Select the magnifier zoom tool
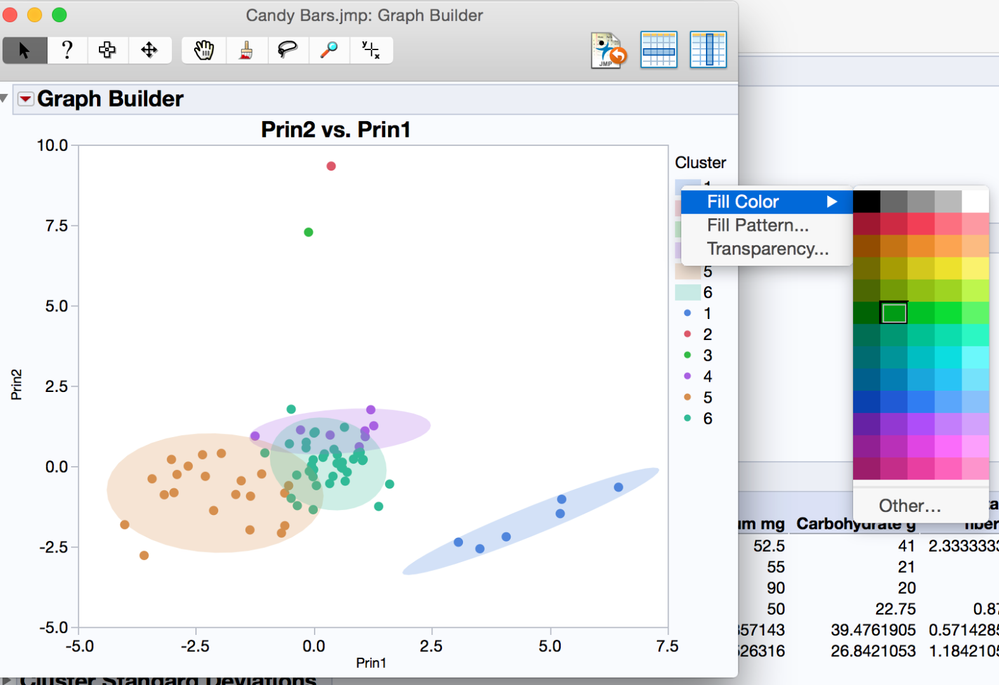 pyautogui.click(x=329, y=50)
